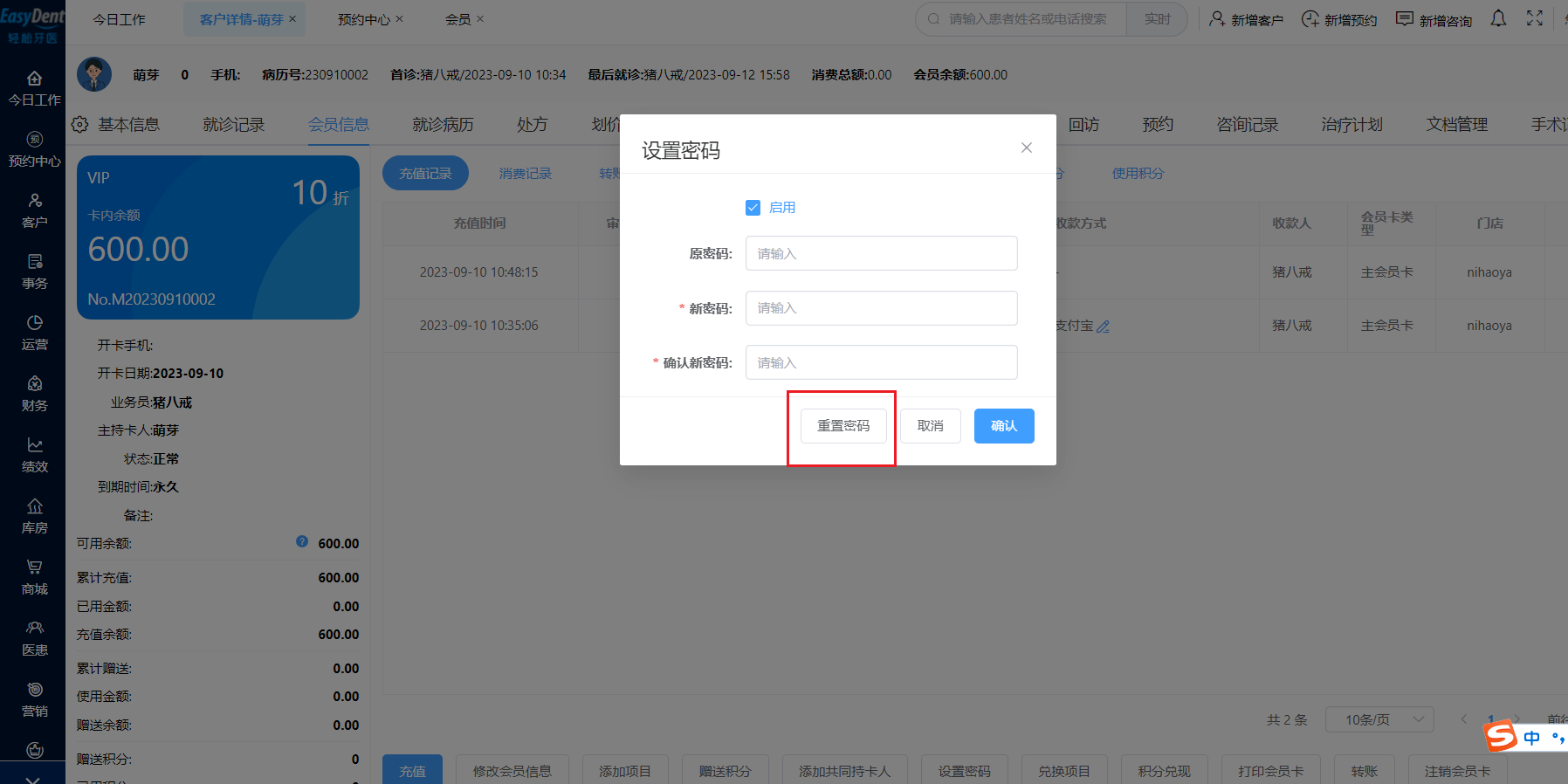Click the edit pencil next to 支付宝

[x=1103, y=327]
